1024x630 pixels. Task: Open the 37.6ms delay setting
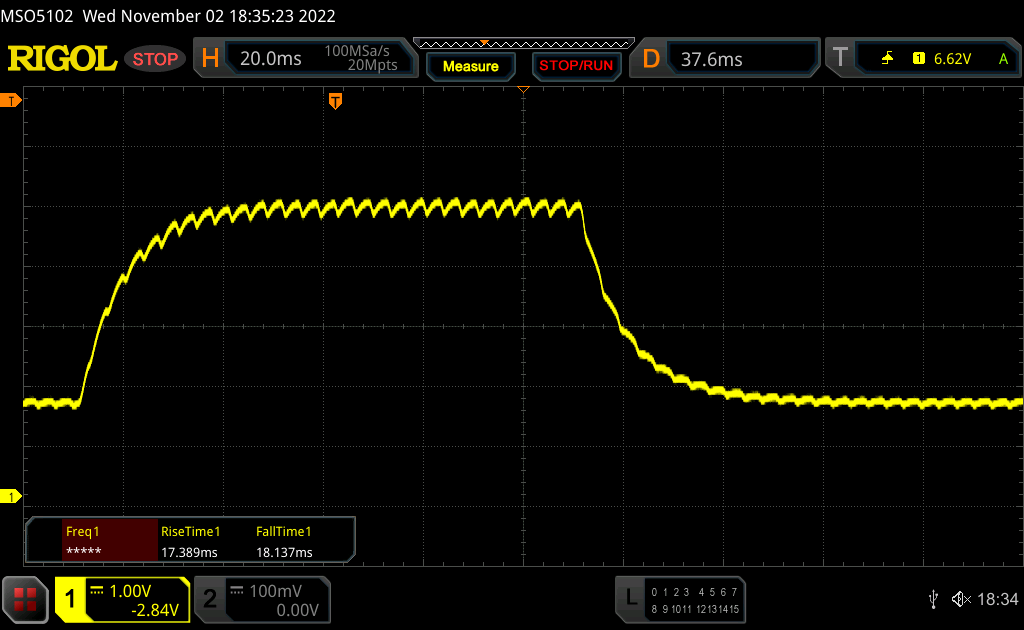pos(712,59)
